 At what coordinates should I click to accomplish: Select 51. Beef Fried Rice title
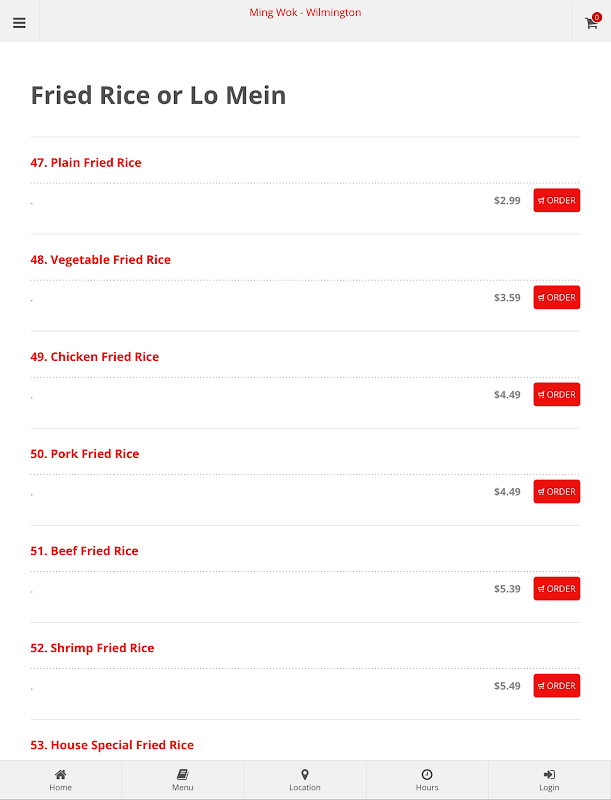84,551
